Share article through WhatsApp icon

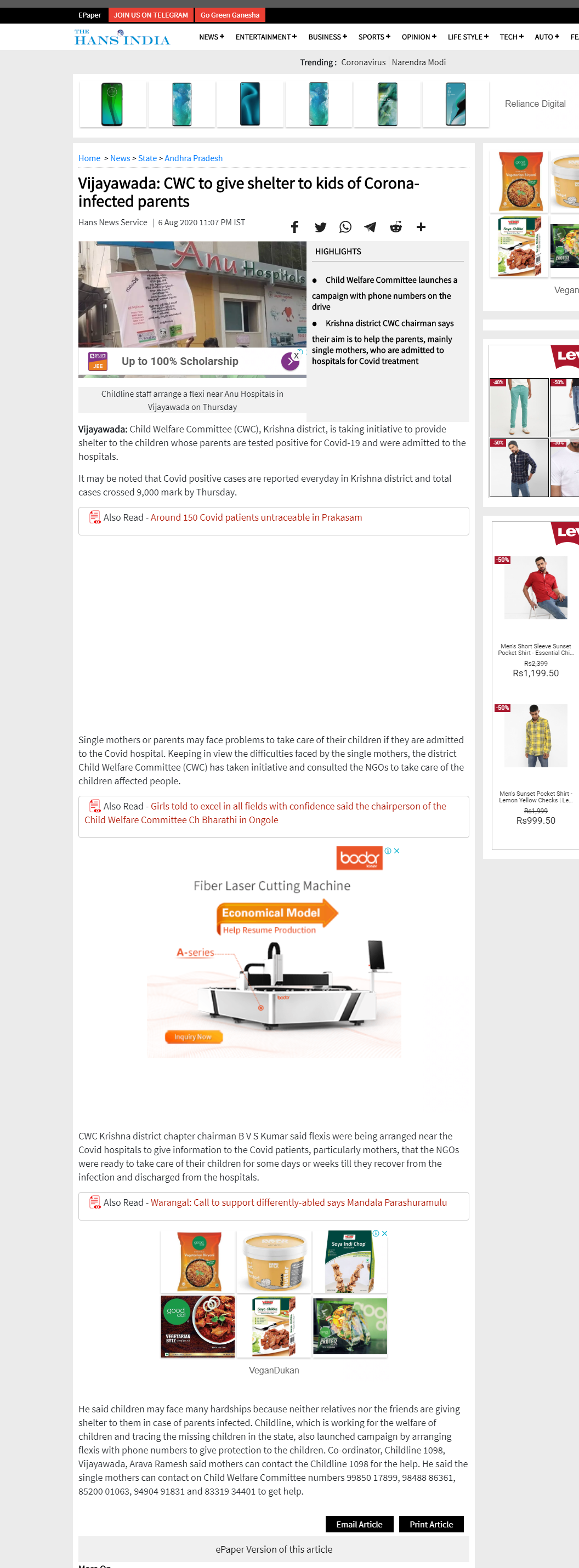tap(345, 227)
